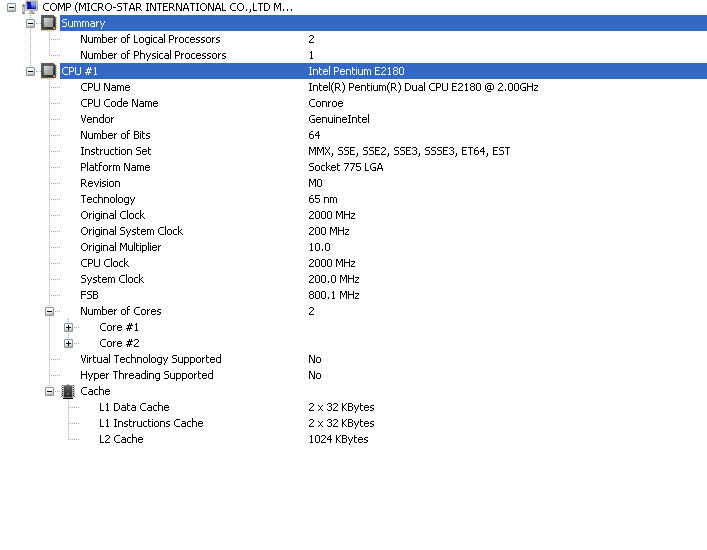Select the Cache tree item
Screen dimensions: 707x550
[x=95, y=391]
